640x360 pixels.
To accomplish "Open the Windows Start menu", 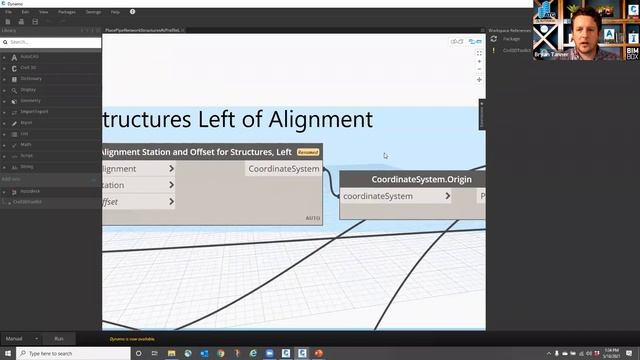I will click(7, 353).
